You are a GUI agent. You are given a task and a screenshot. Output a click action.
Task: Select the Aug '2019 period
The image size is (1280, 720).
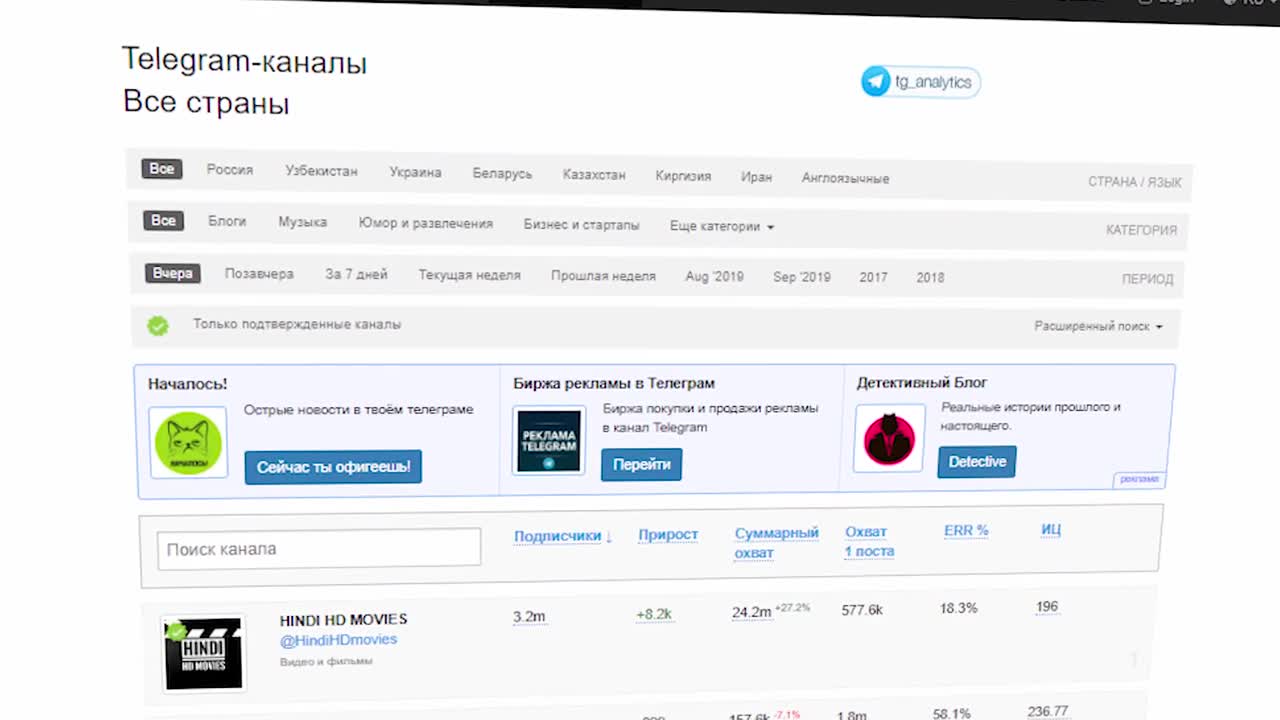tap(714, 276)
